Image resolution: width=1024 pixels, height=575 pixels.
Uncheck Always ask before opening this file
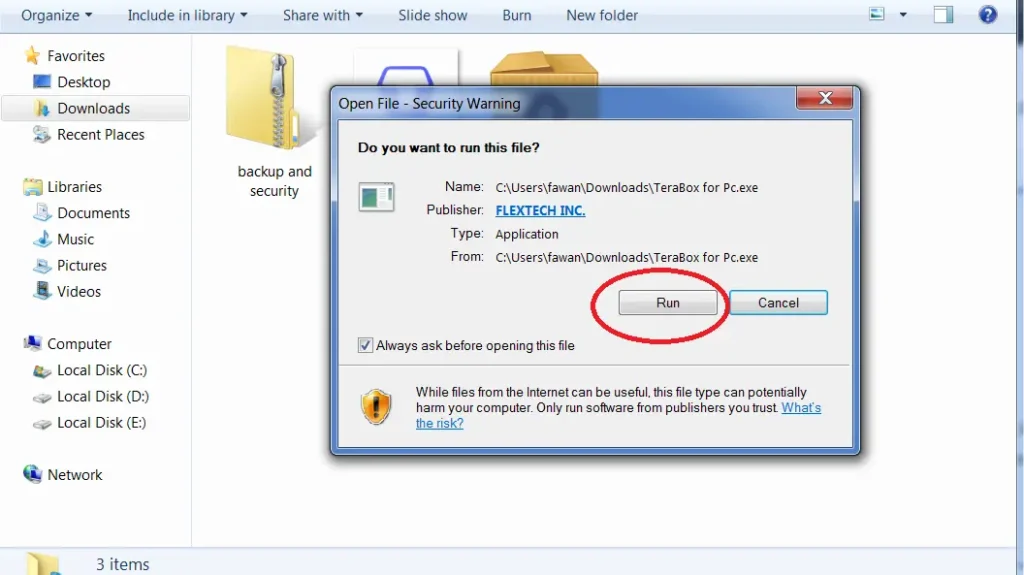[x=365, y=345]
